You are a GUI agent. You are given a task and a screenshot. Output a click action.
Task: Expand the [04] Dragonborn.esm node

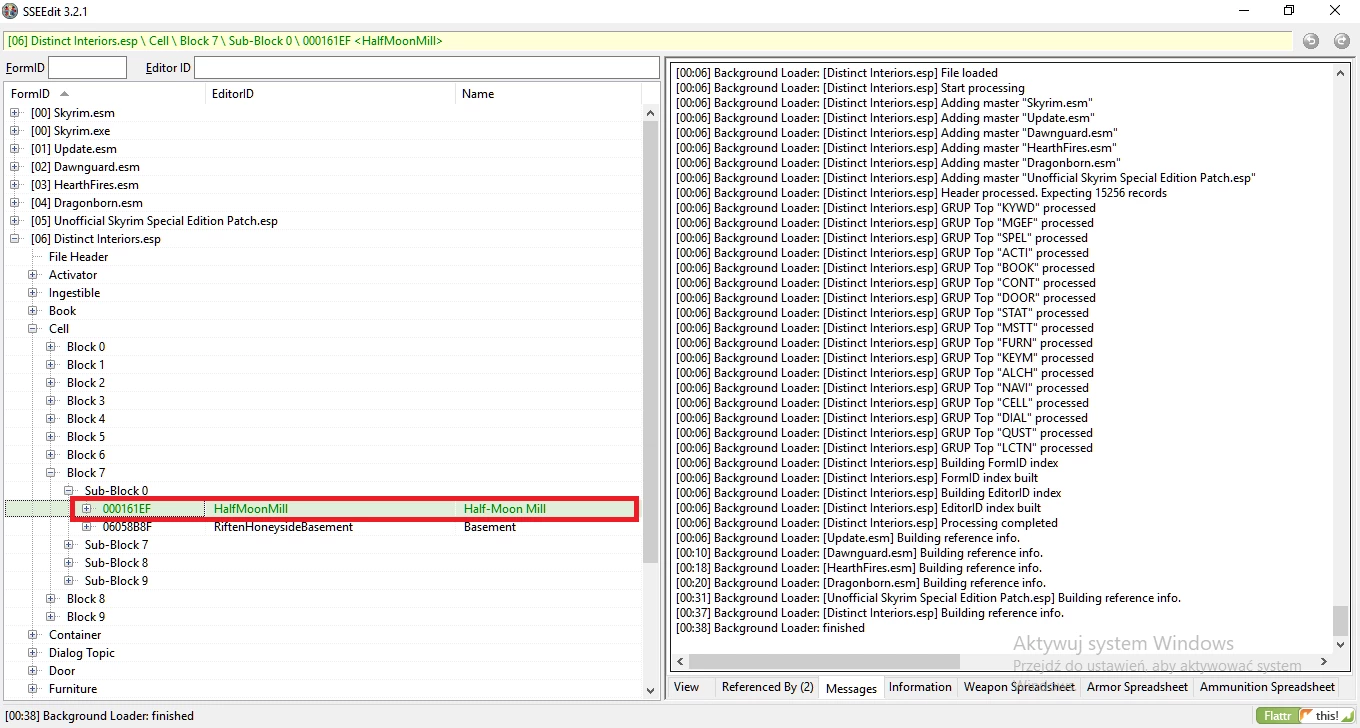[x=15, y=203]
